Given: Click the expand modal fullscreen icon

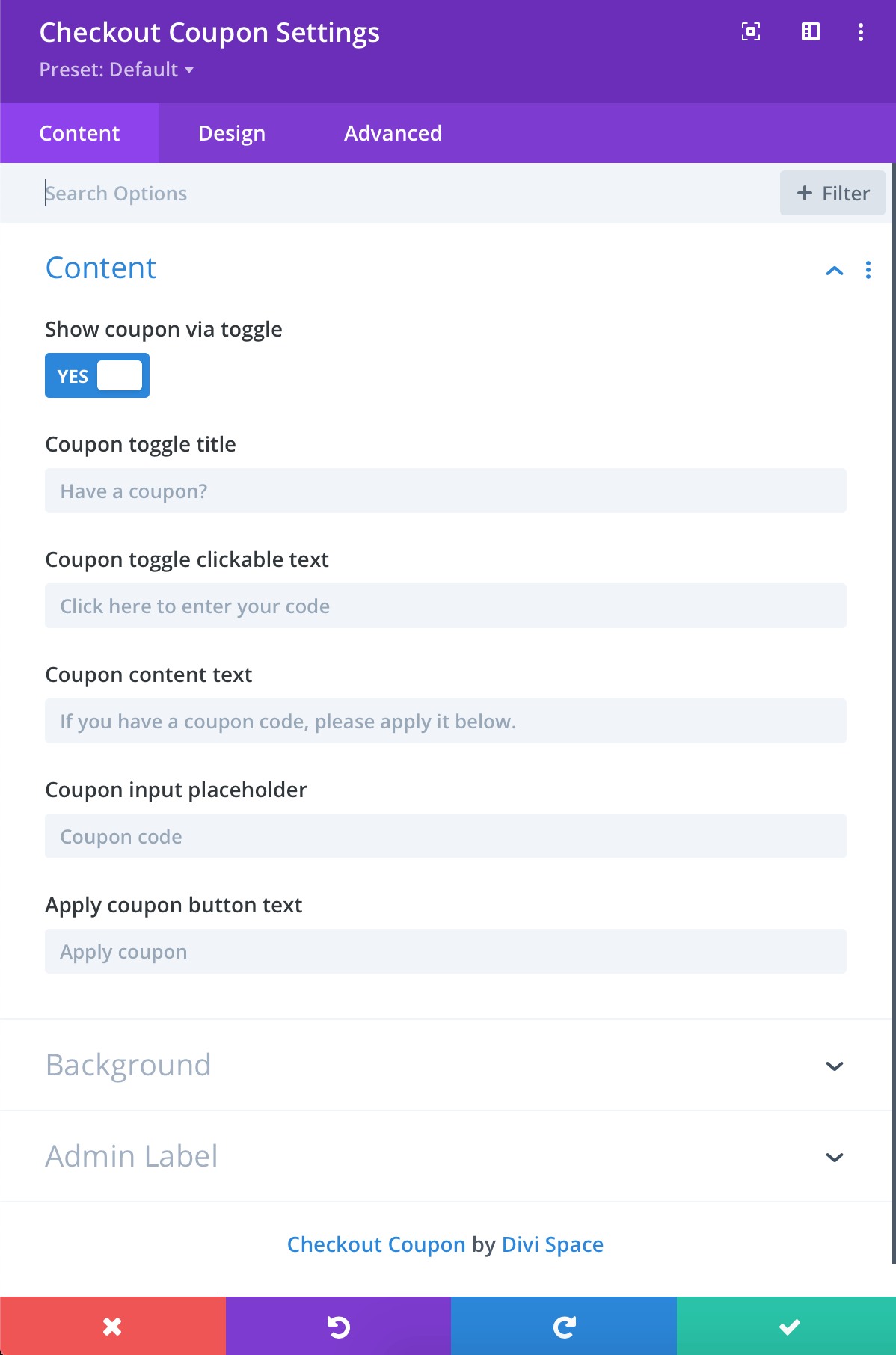Looking at the screenshot, I should (751, 31).
